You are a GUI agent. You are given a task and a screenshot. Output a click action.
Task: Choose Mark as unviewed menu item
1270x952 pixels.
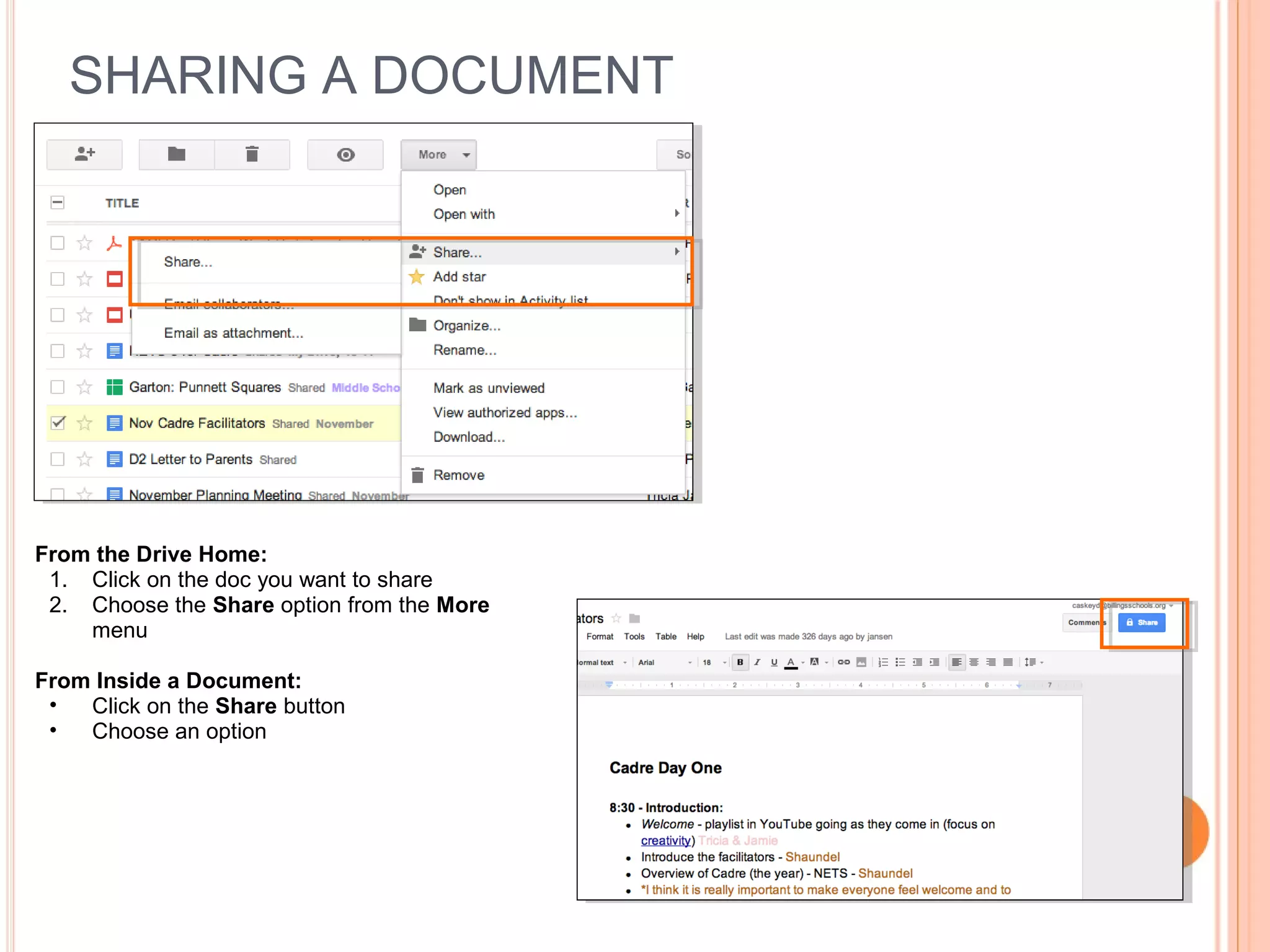489,388
